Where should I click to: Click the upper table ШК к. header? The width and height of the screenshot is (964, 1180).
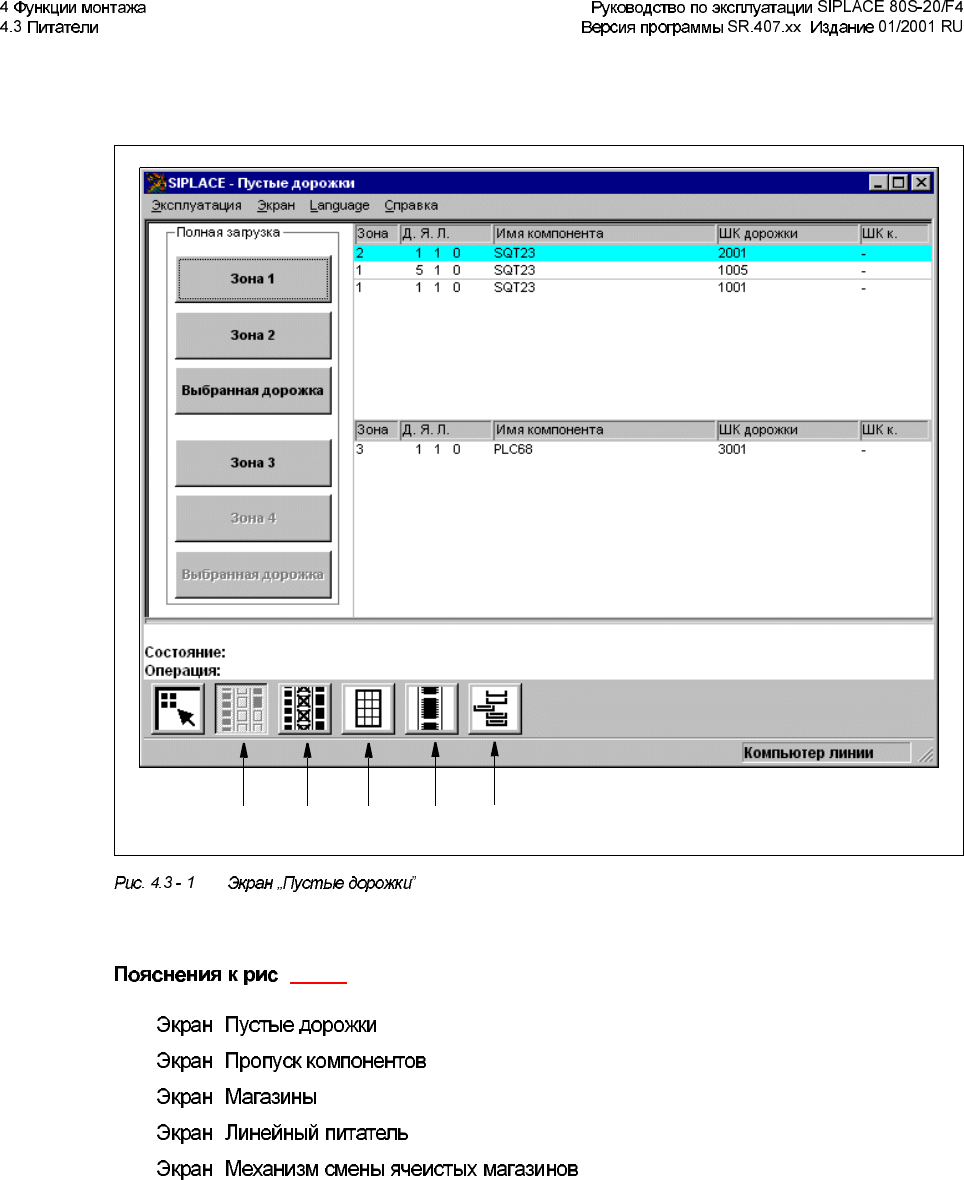coord(895,233)
